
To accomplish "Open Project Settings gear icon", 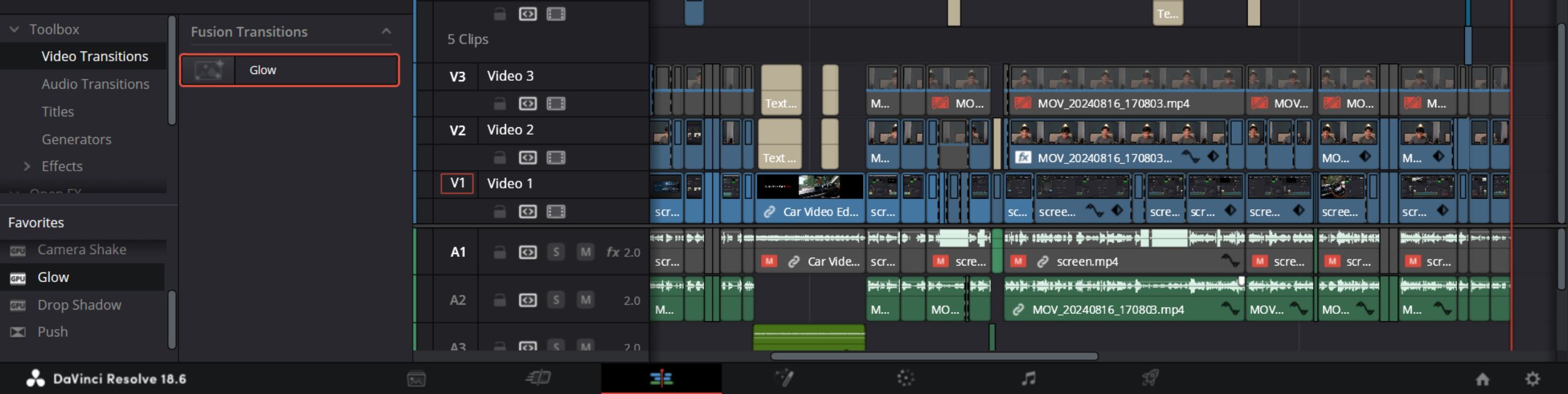I will [1532, 379].
